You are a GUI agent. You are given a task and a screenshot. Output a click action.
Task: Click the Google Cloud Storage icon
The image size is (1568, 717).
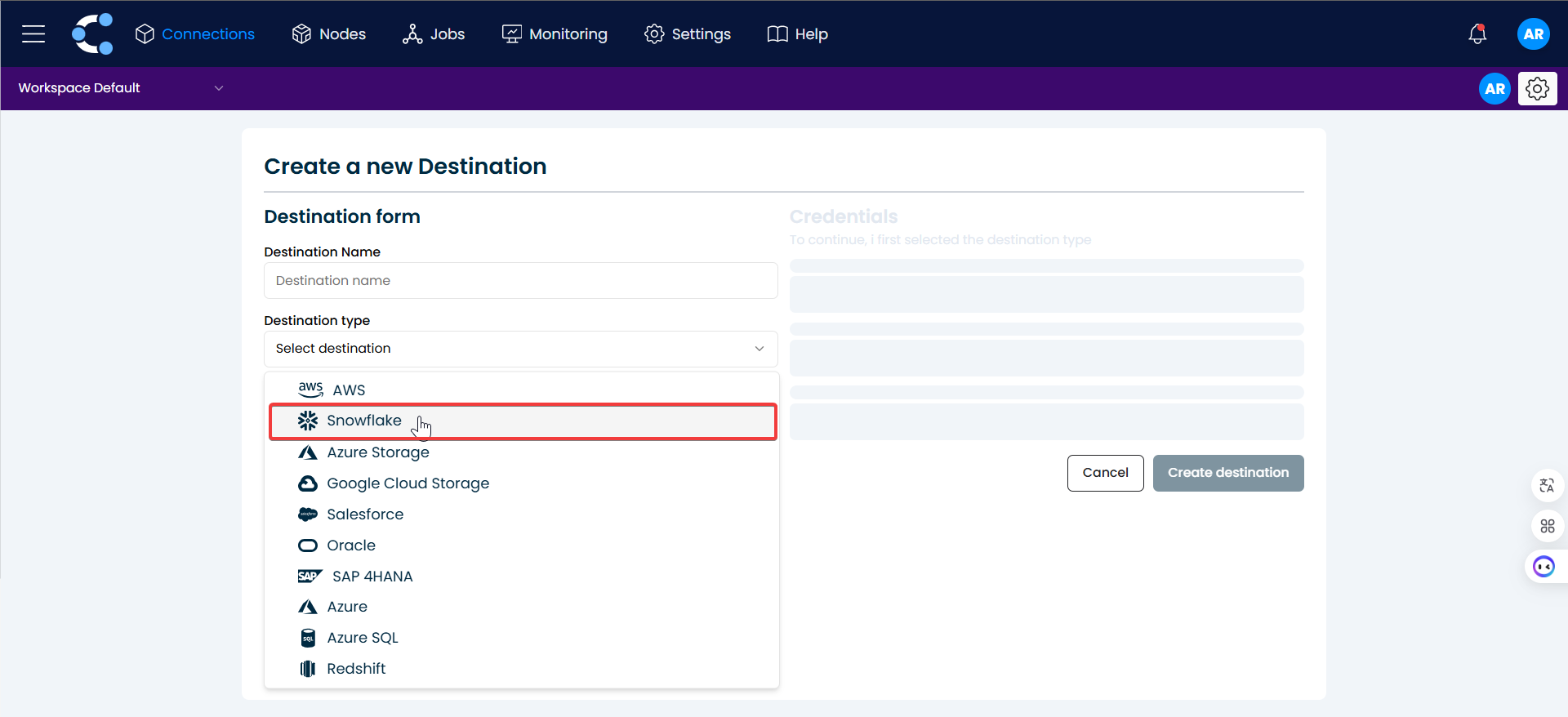pos(308,483)
